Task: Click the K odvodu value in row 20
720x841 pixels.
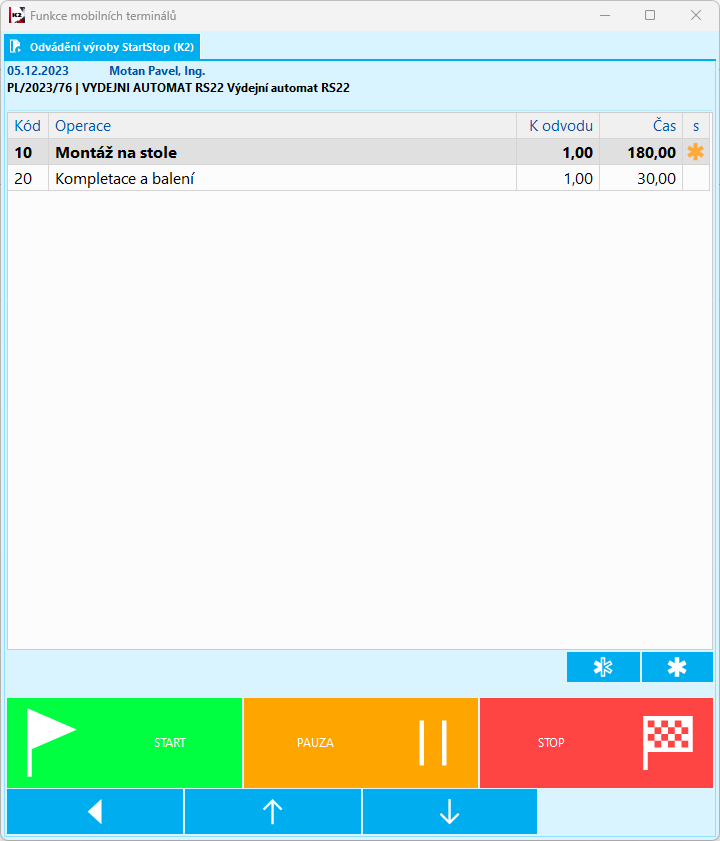Action: pyautogui.click(x=558, y=178)
